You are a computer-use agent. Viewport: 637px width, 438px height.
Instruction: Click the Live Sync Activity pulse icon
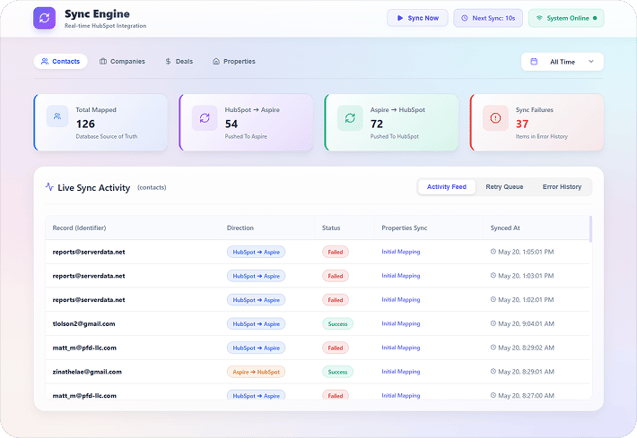click(x=50, y=187)
